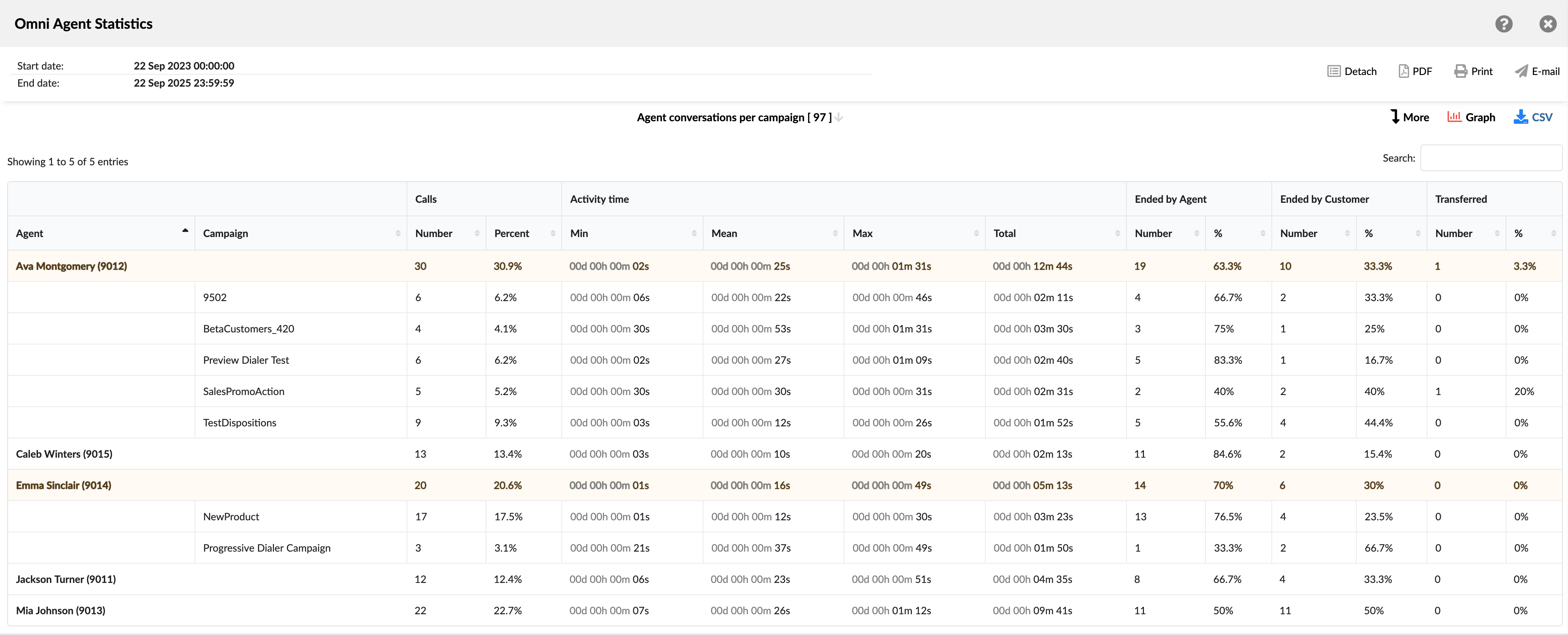Viewport: 1568px width, 635px height.
Task: Expand the Mia Johnson (9013) row
Action: [60, 611]
